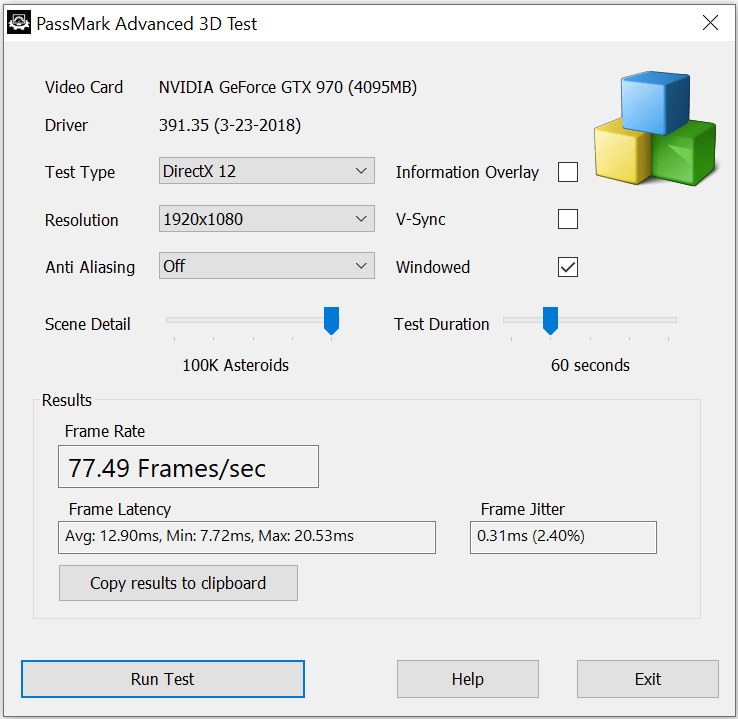The image size is (738, 719).
Task: Copy results to clipboard
Action: (x=178, y=583)
